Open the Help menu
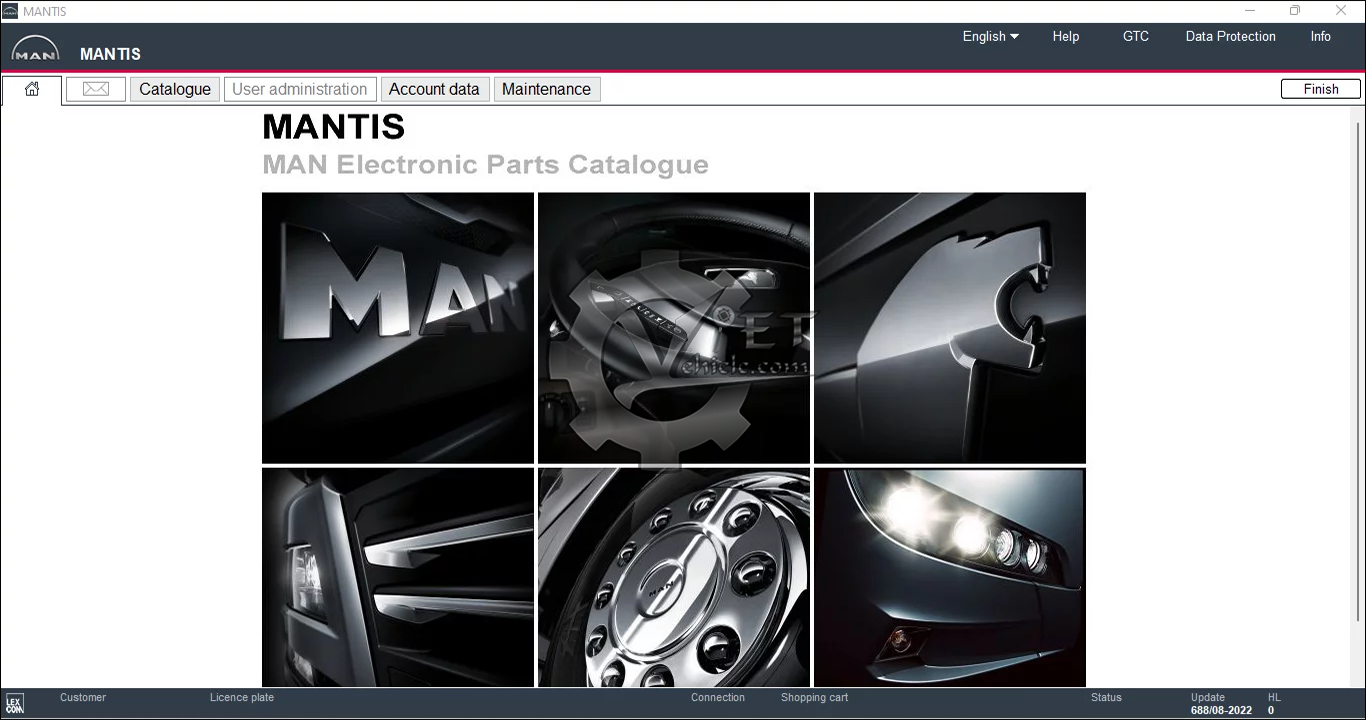 click(1066, 36)
